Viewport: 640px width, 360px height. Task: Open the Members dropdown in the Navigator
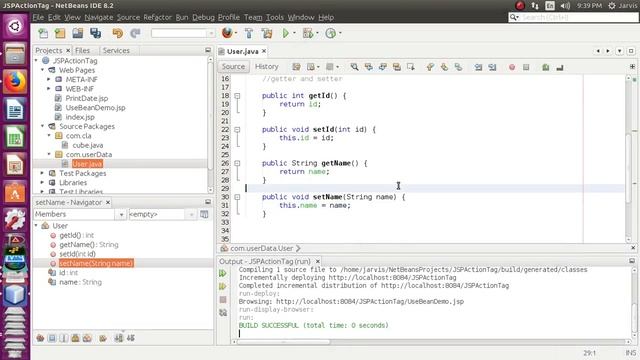point(121,214)
